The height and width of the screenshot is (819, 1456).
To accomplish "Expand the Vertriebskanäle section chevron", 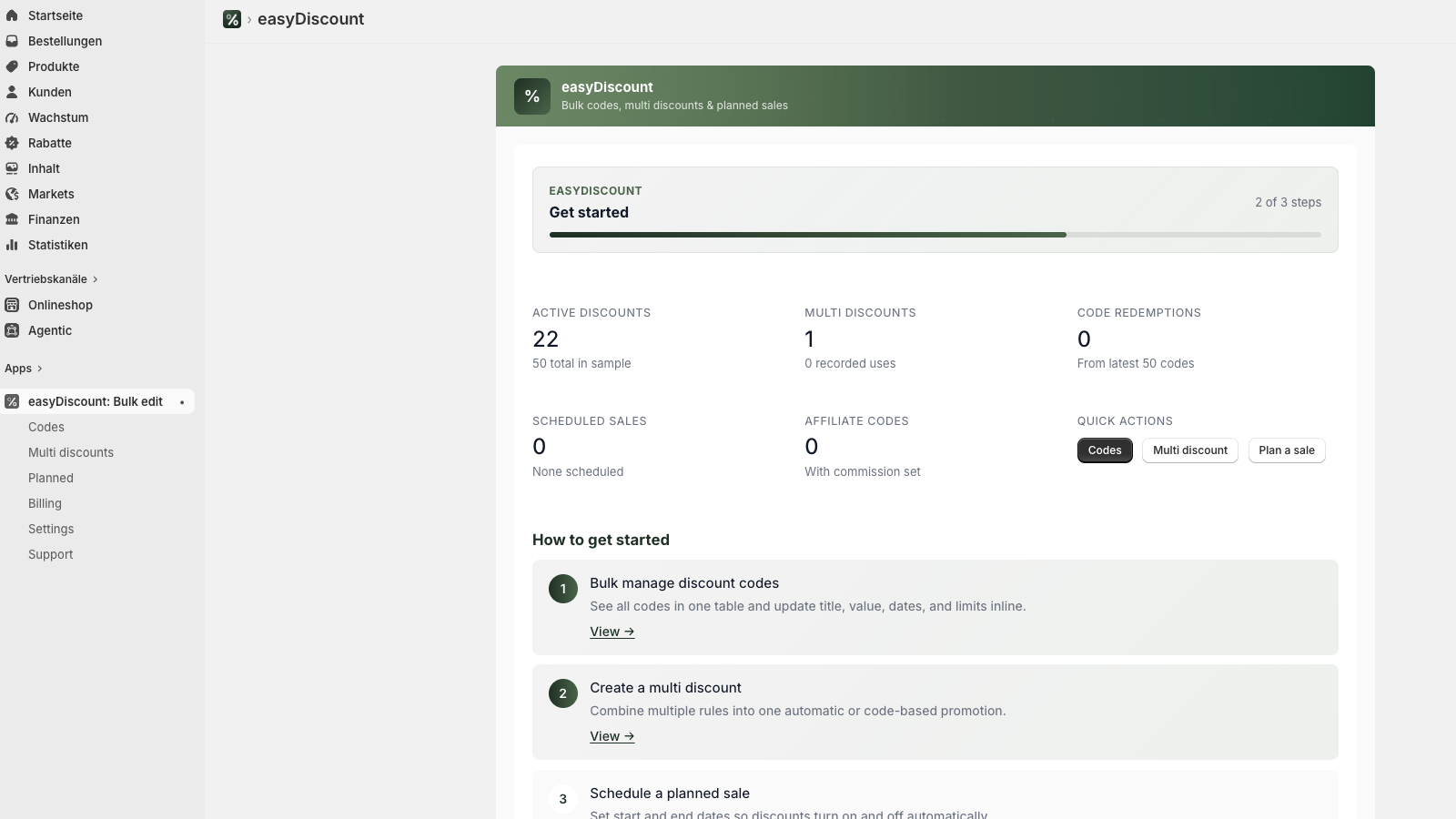I will pyautogui.click(x=96, y=279).
